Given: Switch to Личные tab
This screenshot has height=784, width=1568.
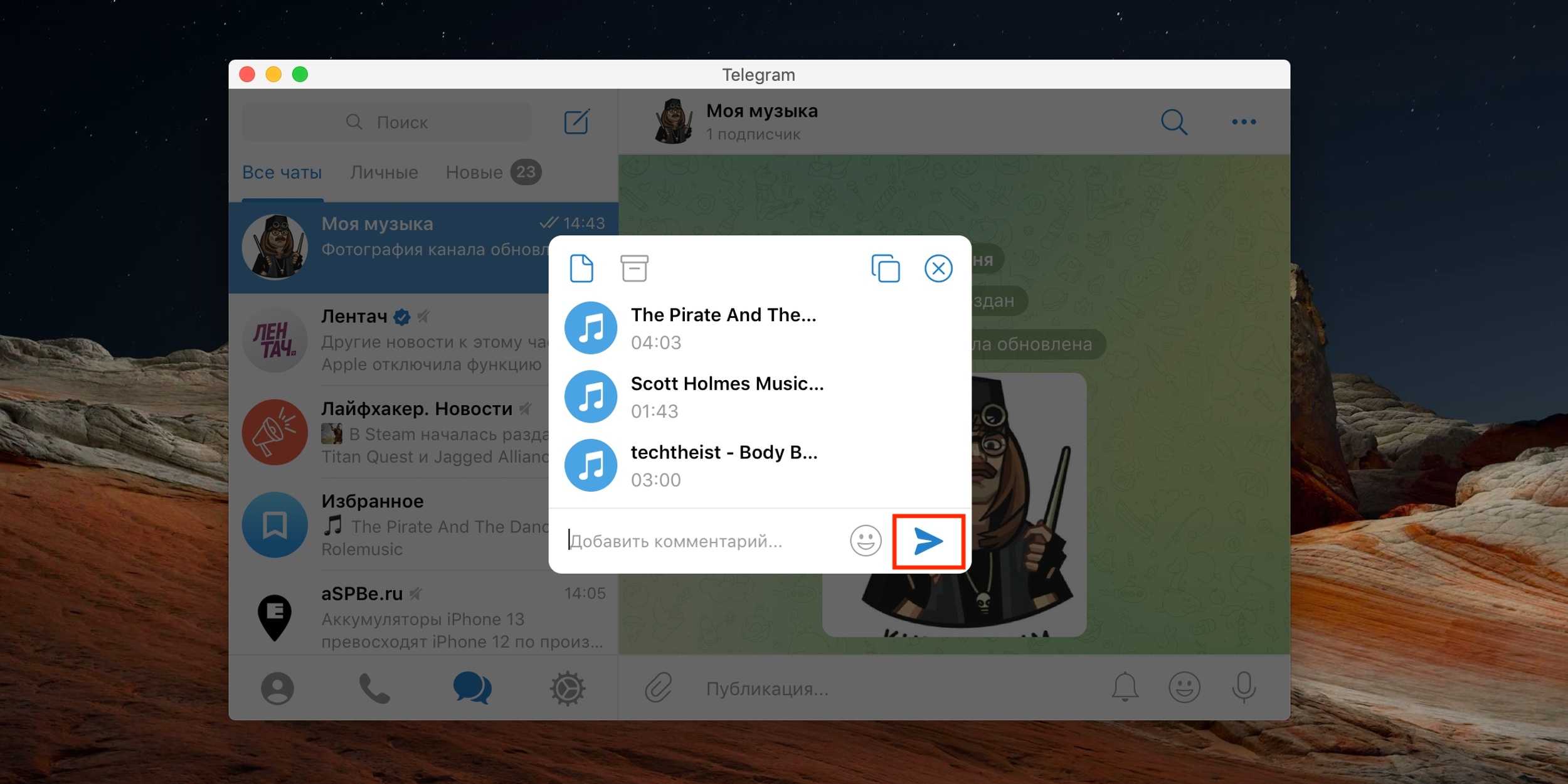Looking at the screenshot, I should tap(384, 172).
